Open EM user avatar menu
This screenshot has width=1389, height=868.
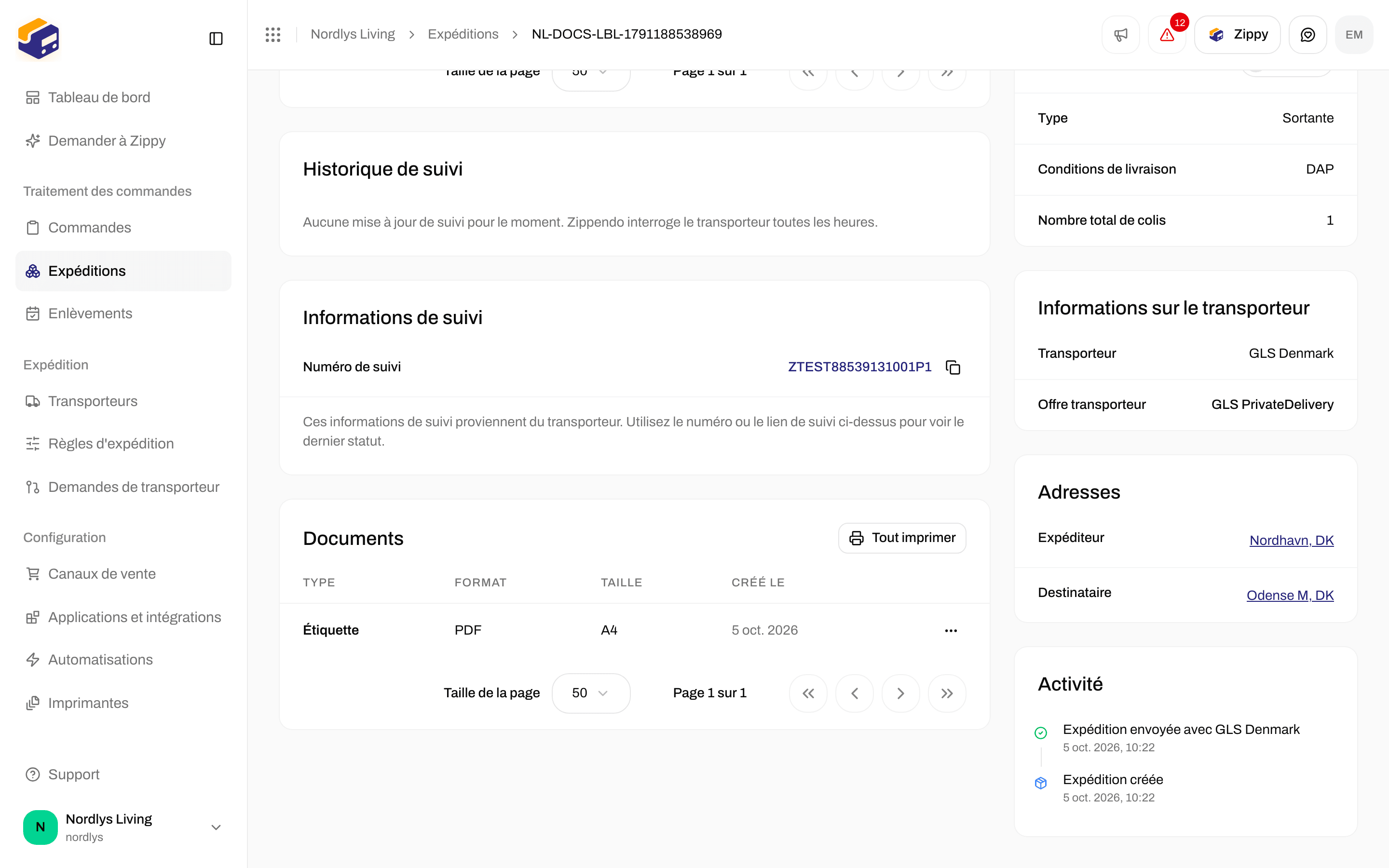(1354, 34)
